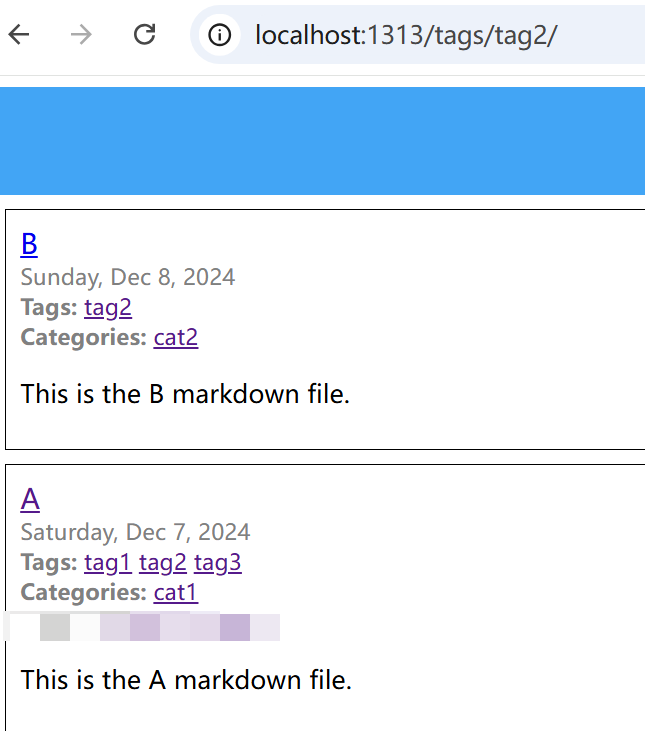The image size is (645, 731).
Task: Click the blue header banner
Action: pyautogui.click(x=322, y=141)
